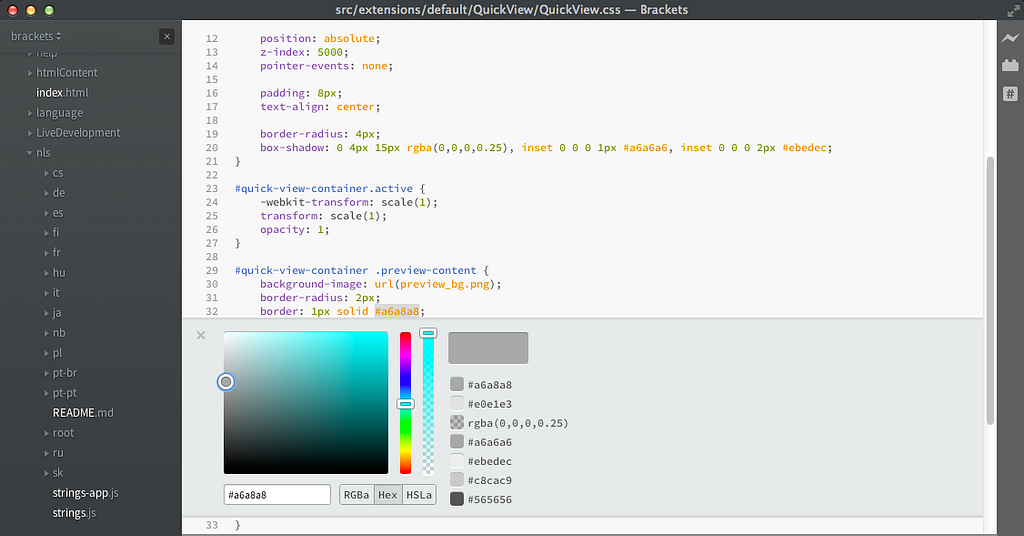Screen dimensions: 1024x536
Task: Select the rgba(0,0,0,0.25) checkered swatch
Action: [x=457, y=423]
